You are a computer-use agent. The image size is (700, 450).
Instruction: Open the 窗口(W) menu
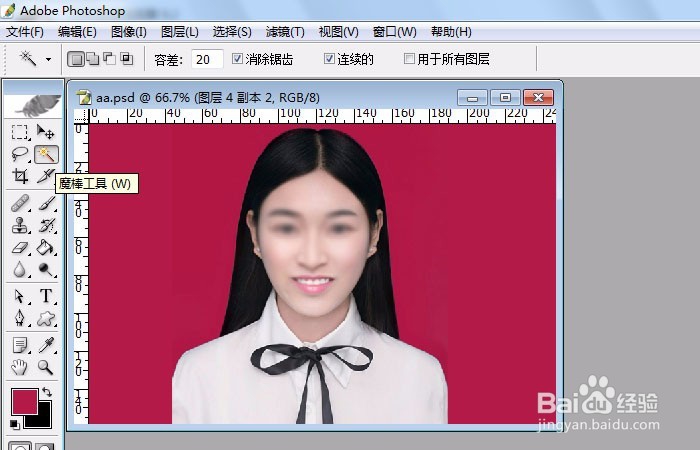click(394, 32)
